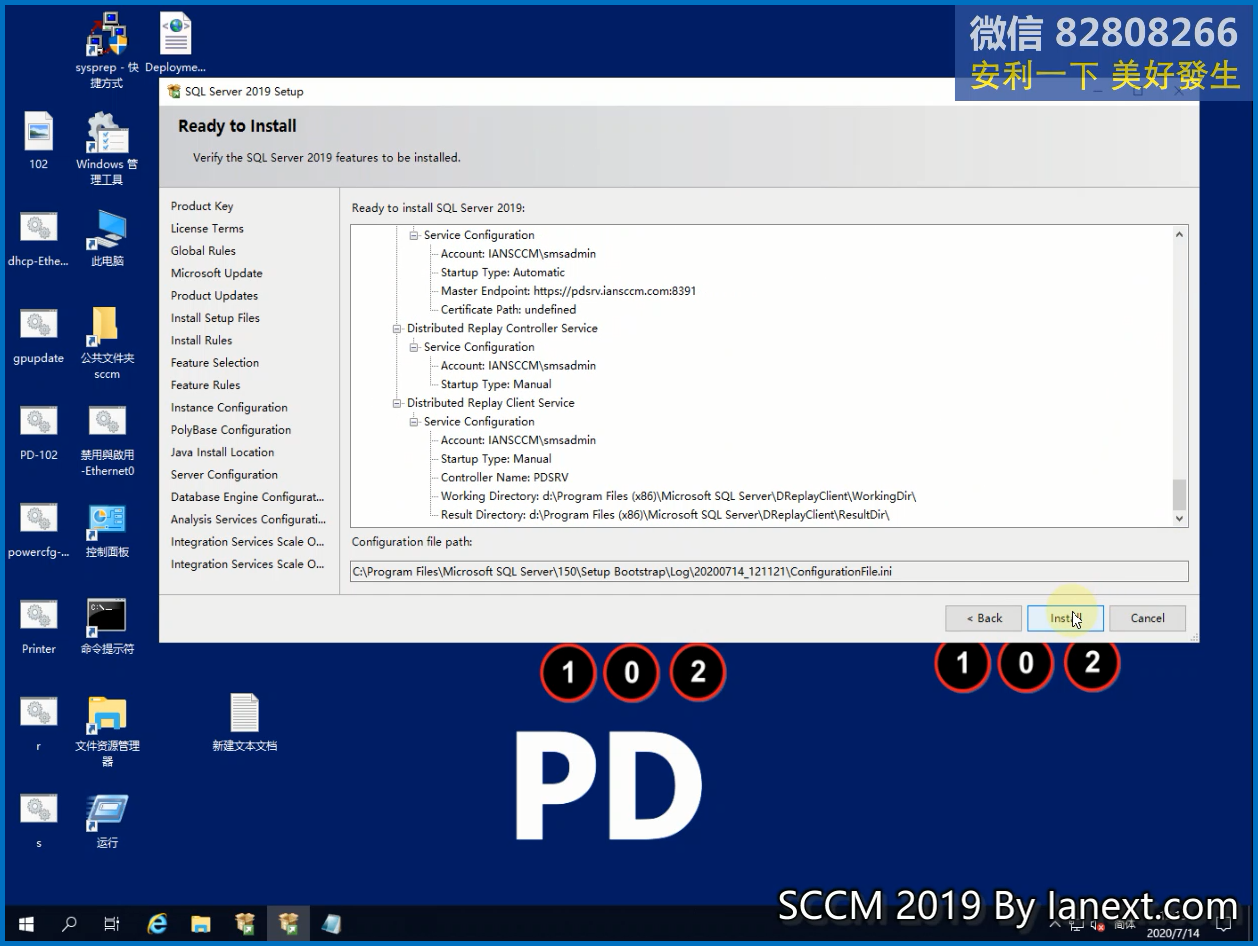Select the Product Key step

[202, 206]
